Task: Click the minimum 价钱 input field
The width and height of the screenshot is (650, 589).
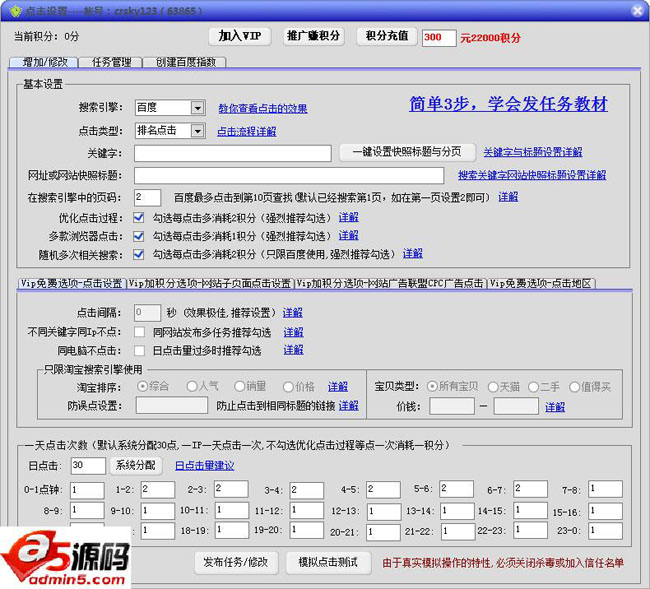Action: [x=452, y=406]
